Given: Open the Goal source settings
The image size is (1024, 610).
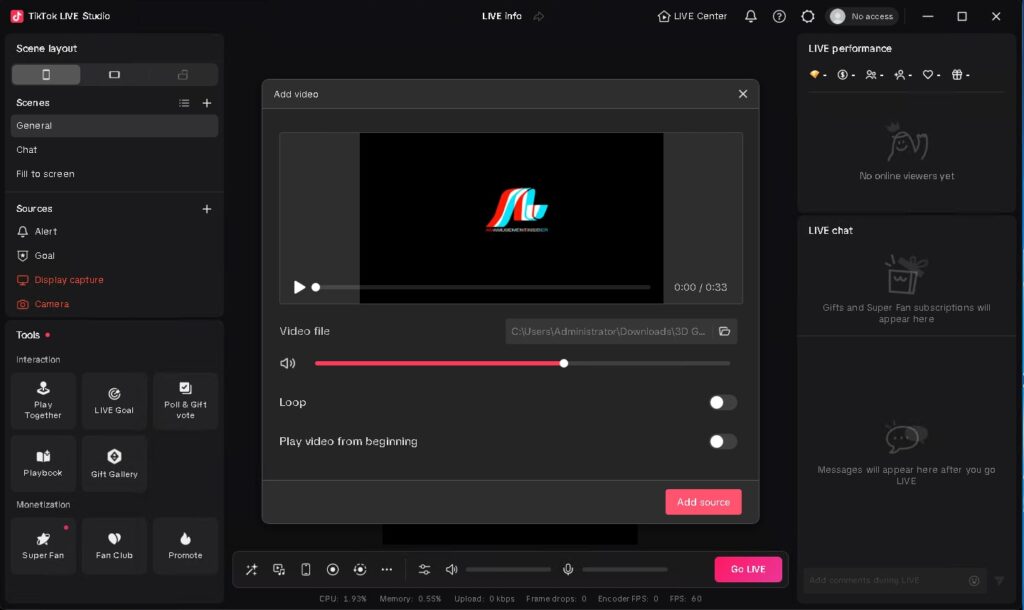Looking at the screenshot, I should pos(45,255).
